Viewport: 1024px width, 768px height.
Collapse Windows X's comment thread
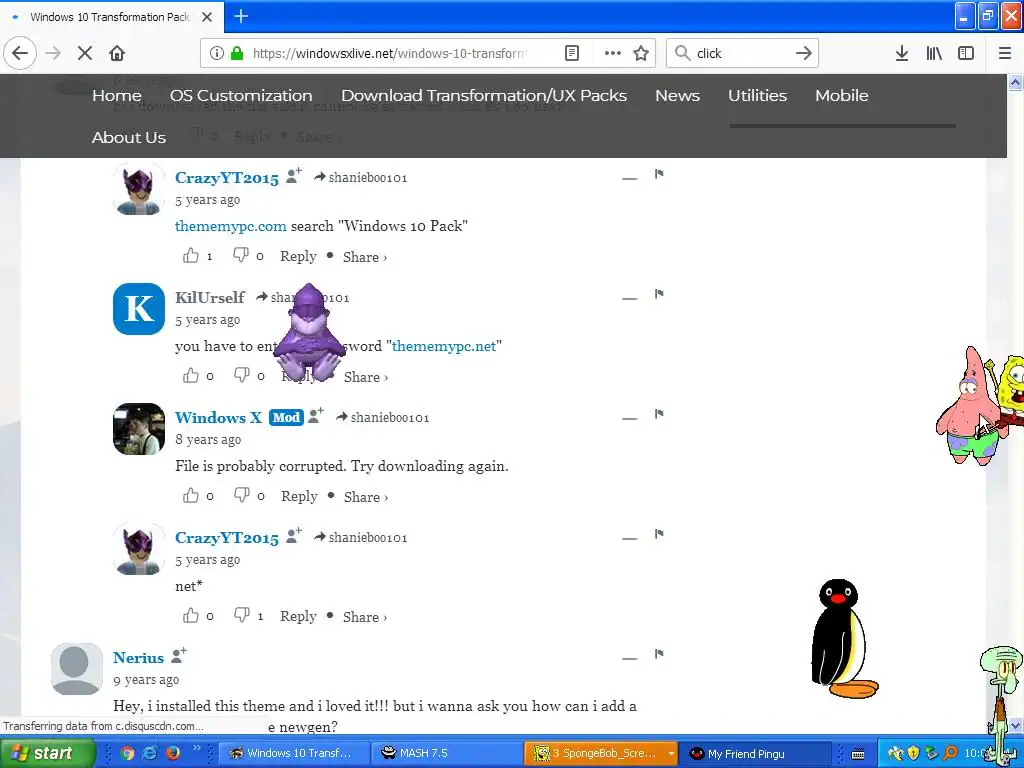(x=630, y=418)
